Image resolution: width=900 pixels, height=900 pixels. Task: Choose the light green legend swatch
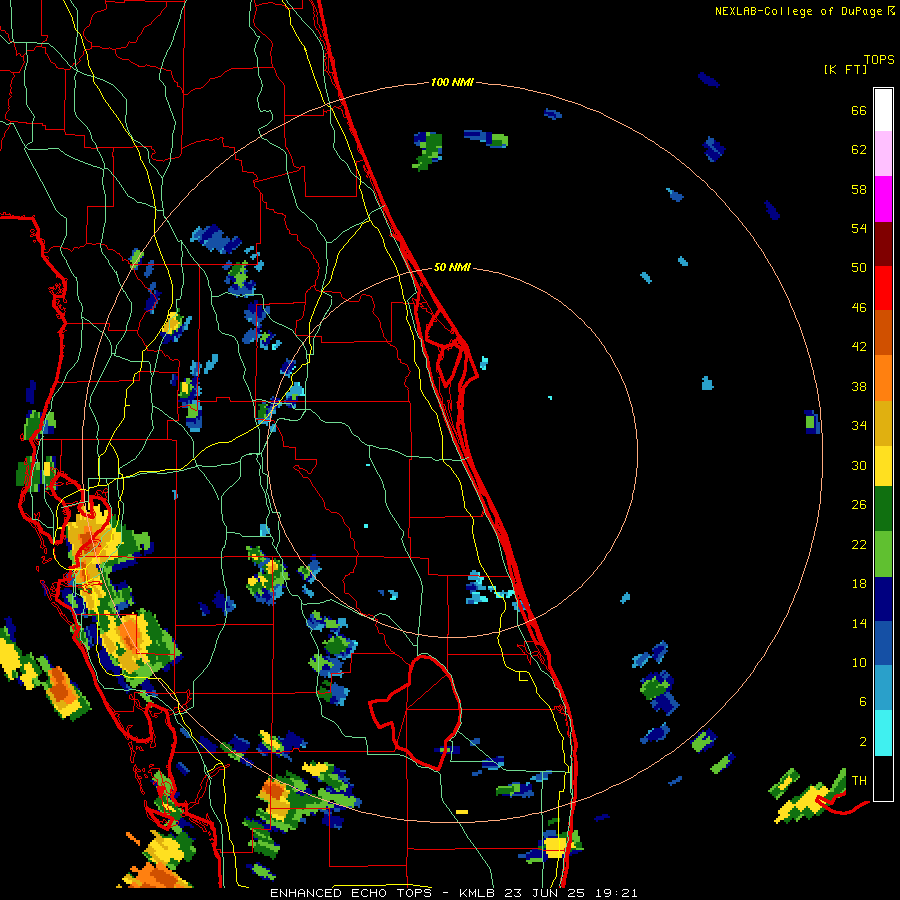(883, 554)
